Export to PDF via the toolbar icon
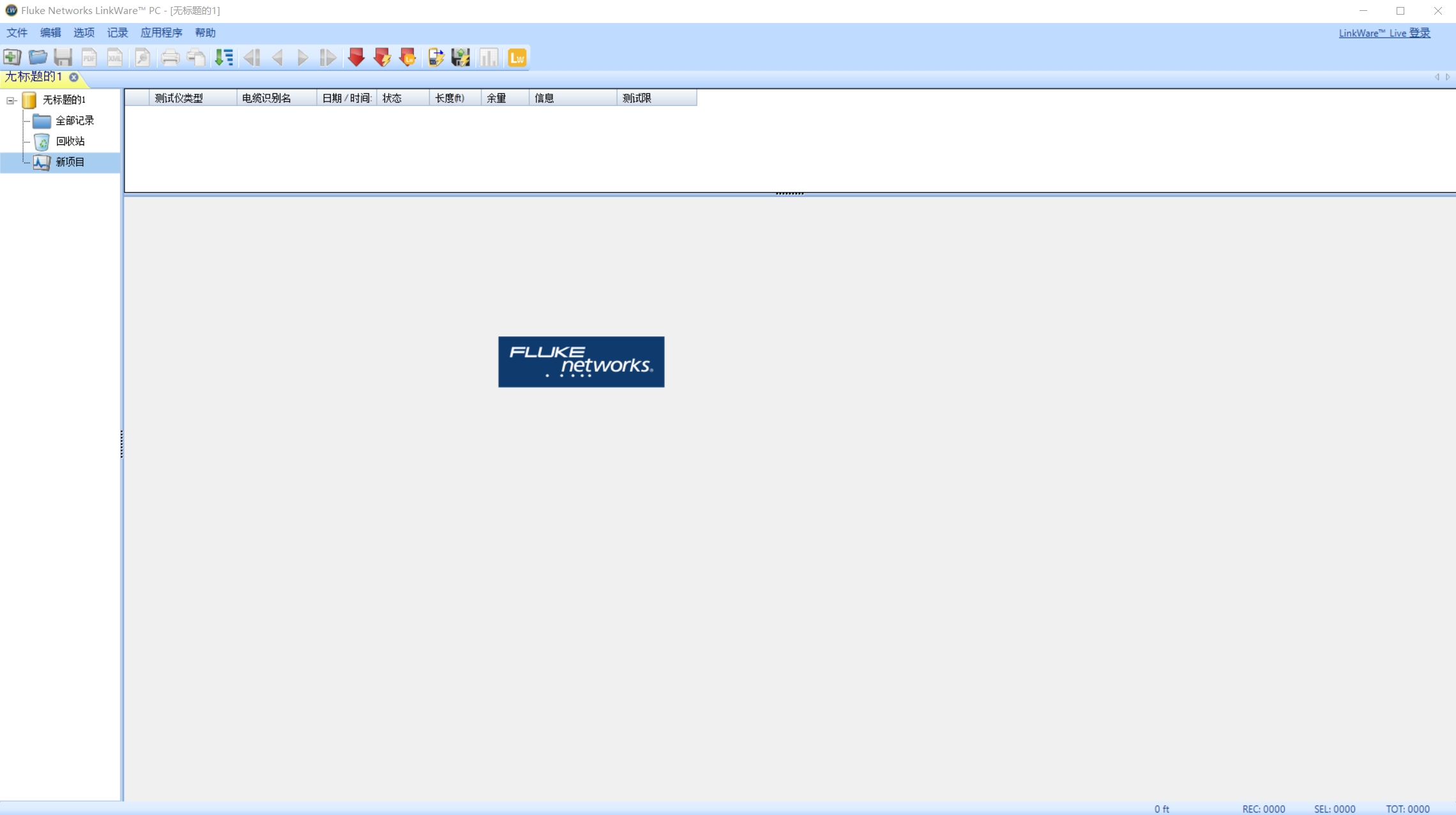The width and height of the screenshot is (1456, 815). click(x=89, y=57)
